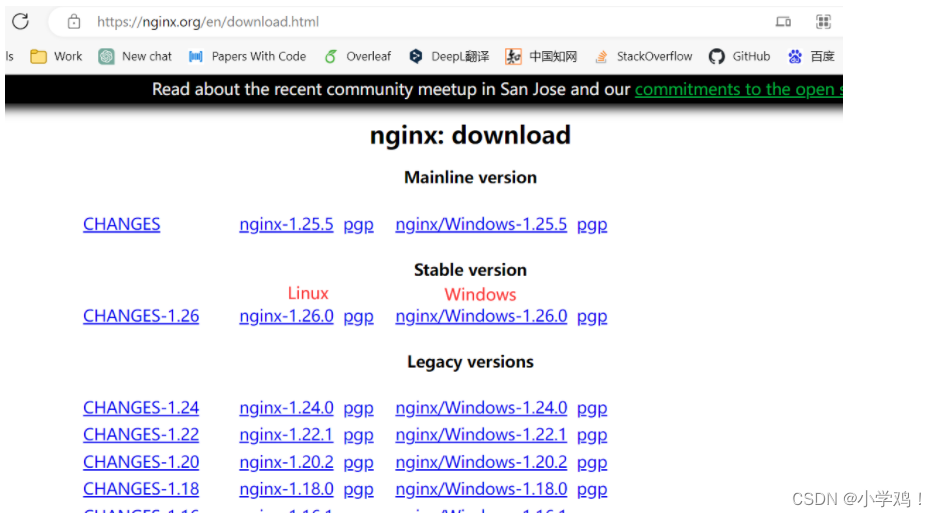Open the CHANGES-1.24 link

tap(141, 408)
